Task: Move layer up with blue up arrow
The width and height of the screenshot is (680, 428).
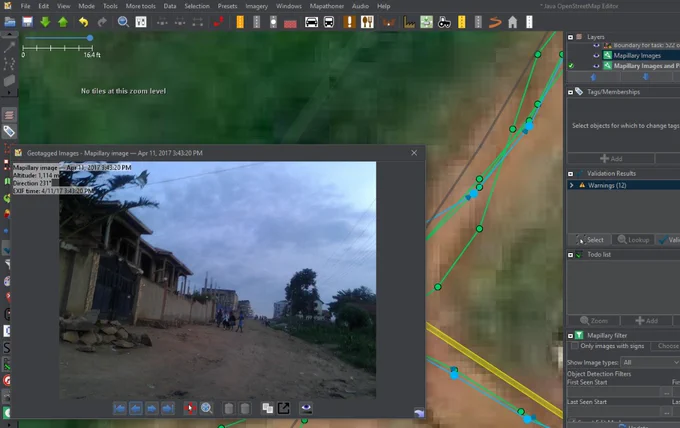Action: point(593,77)
